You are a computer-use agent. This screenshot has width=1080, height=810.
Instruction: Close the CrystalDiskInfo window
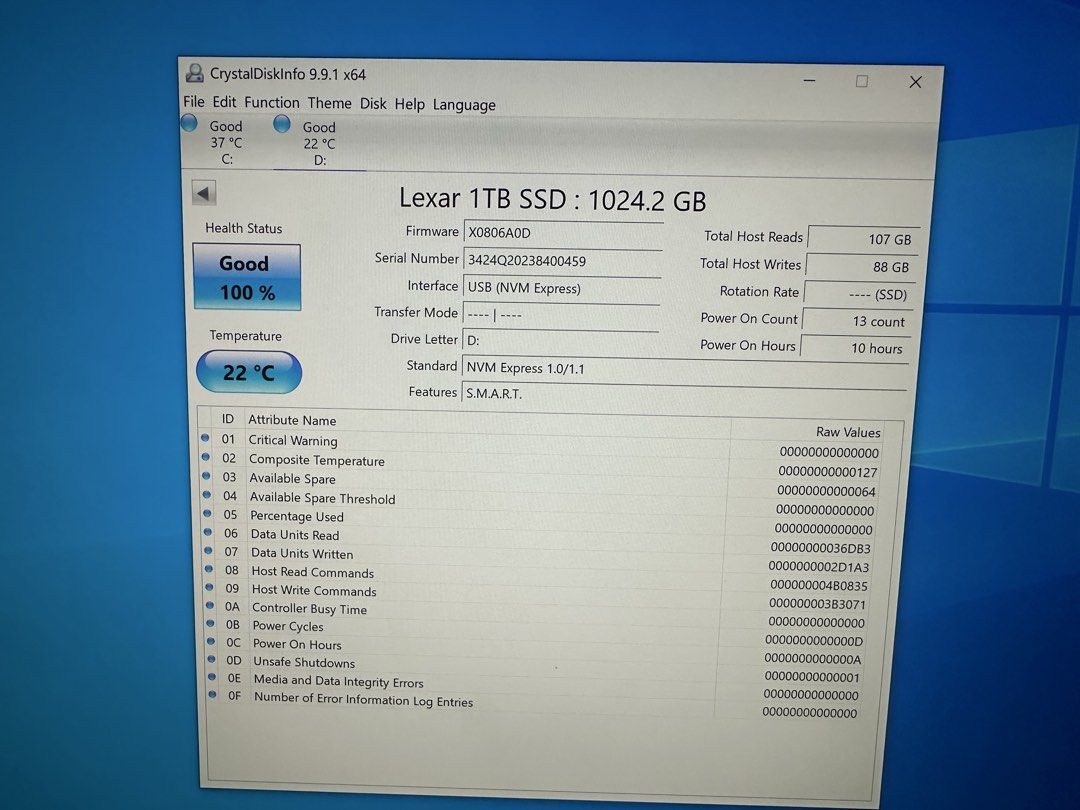coord(915,82)
